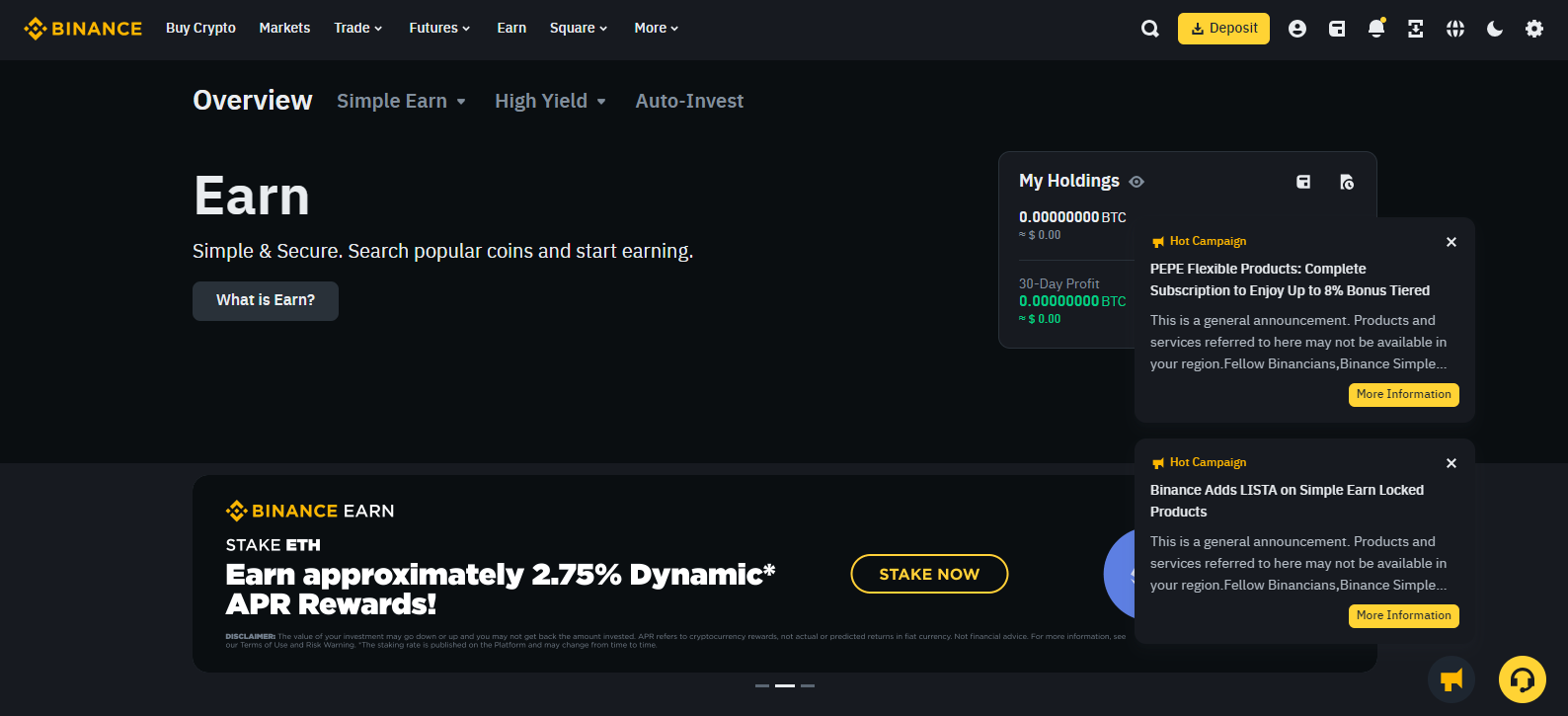The image size is (1568, 716).
Task: Select the third banner carousel indicator
Action: point(808,685)
